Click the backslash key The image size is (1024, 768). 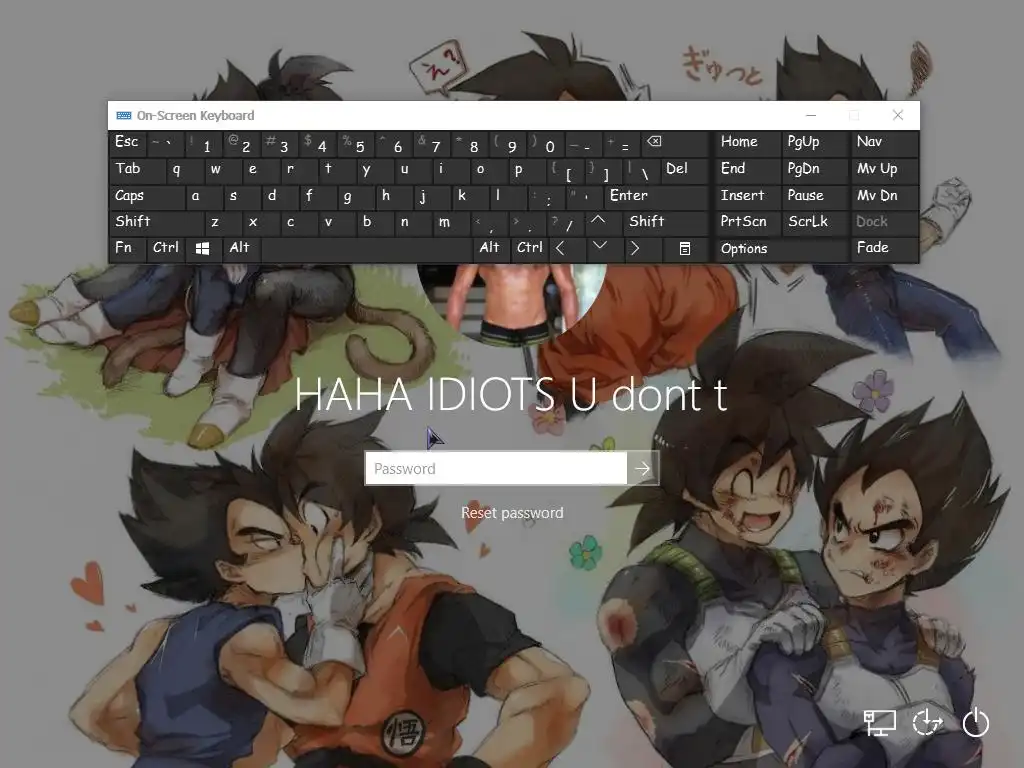click(x=642, y=170)
